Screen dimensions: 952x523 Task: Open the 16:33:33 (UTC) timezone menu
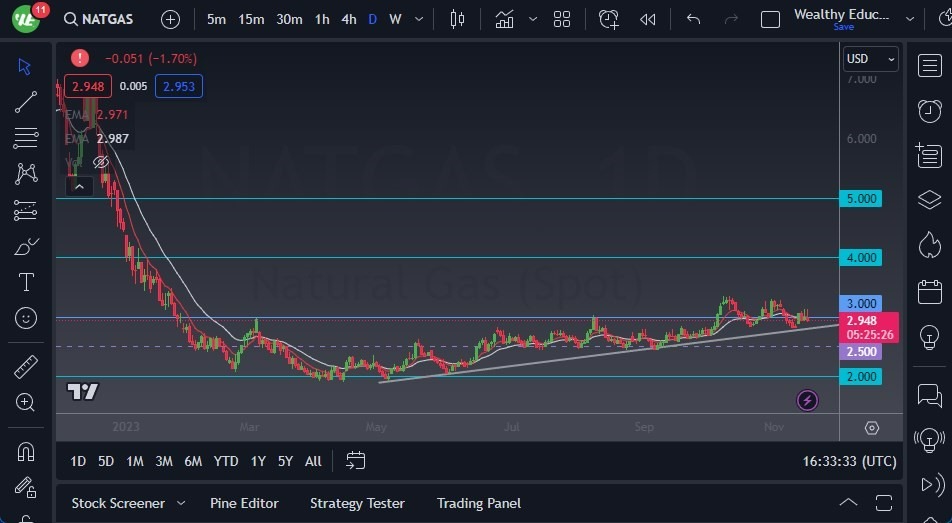pos(849,461)
